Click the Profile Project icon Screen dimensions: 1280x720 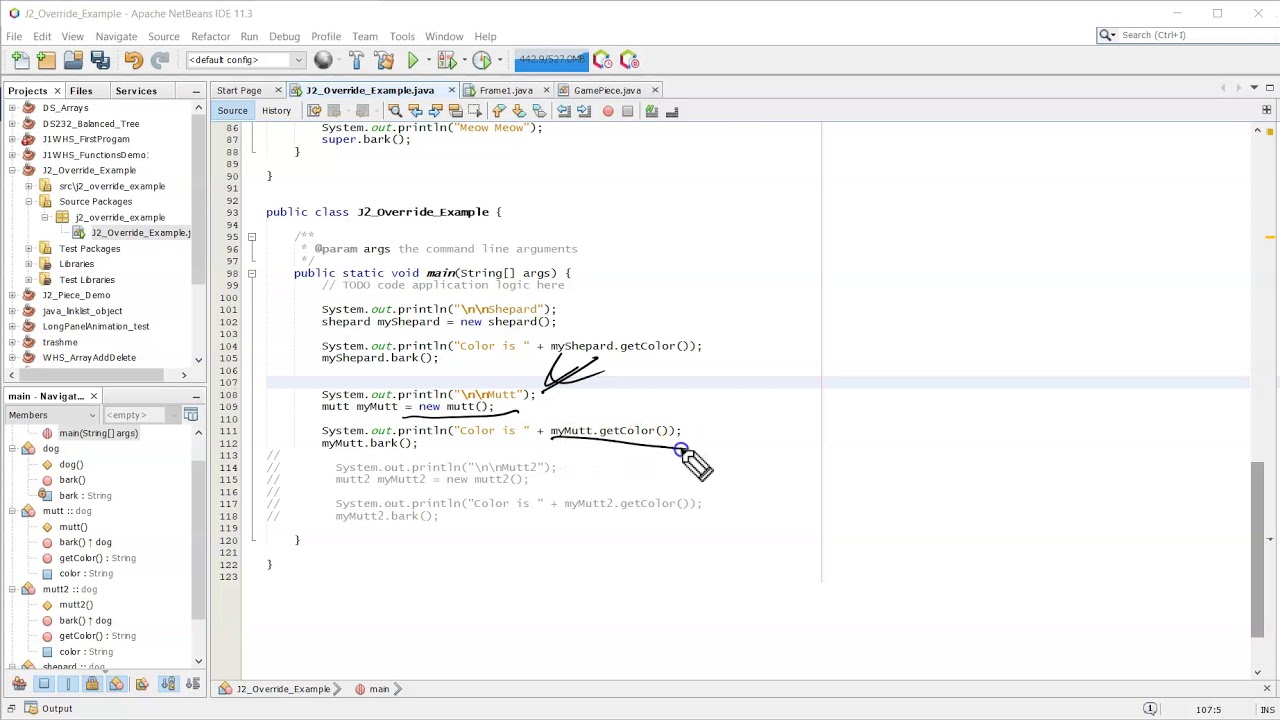(x=481, y=61)
